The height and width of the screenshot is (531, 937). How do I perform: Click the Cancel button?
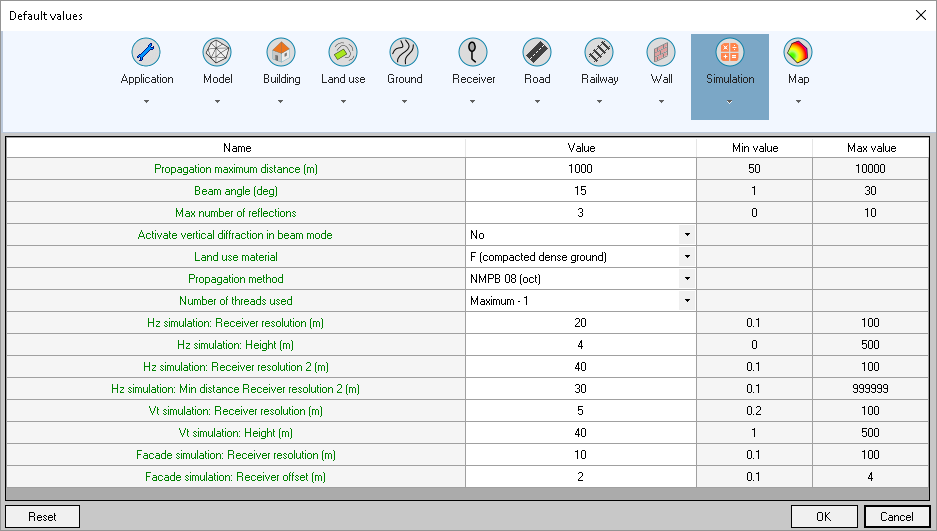(897, 517)
